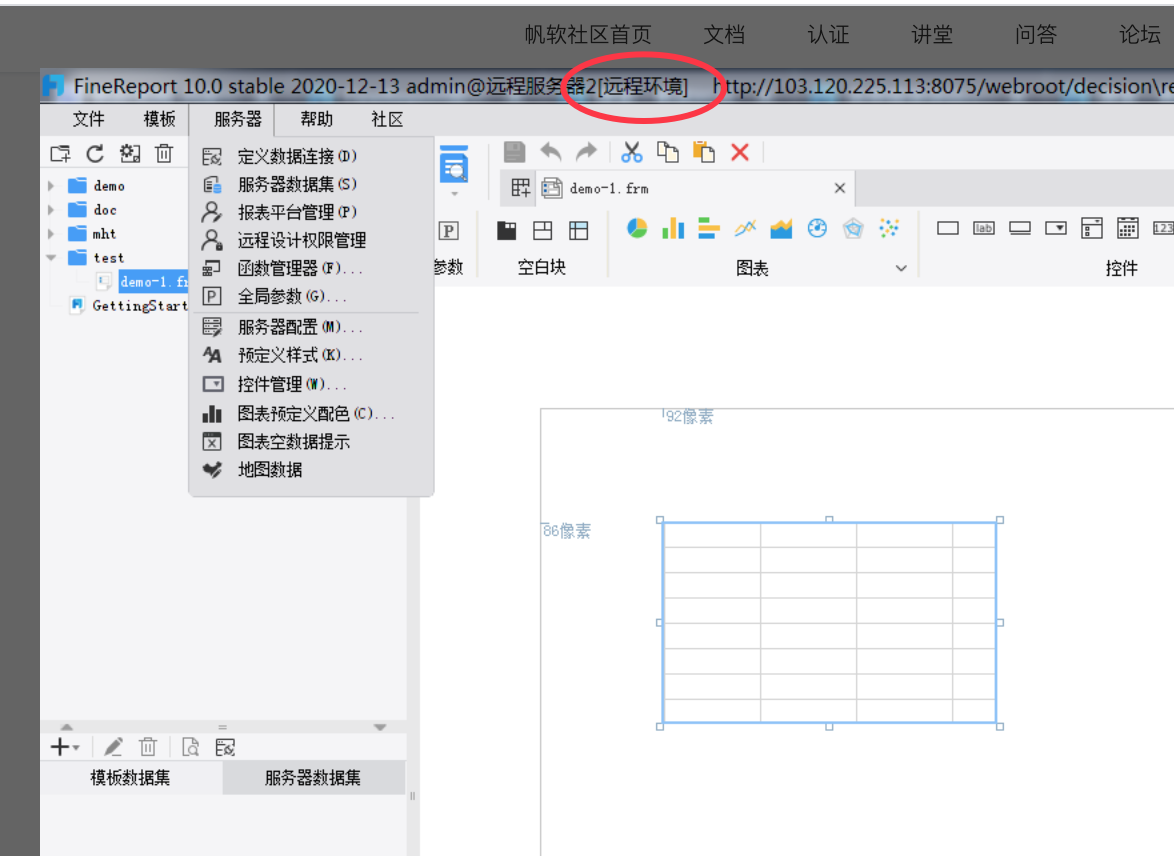The height and width of the screenshot is (856, 1174).
Task: Collapse the test folder
Action: (x=51, y=258)
